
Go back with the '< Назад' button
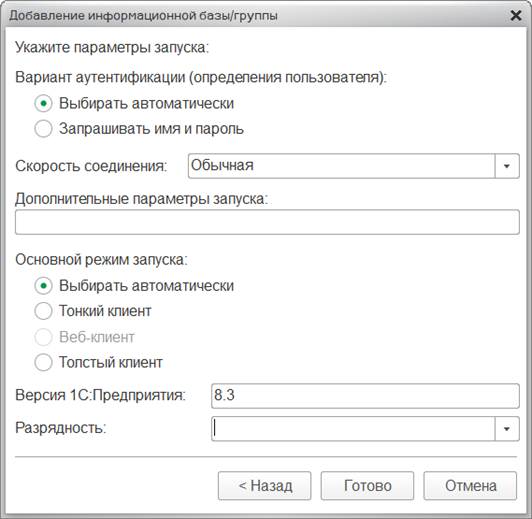[x=265, y=486]
